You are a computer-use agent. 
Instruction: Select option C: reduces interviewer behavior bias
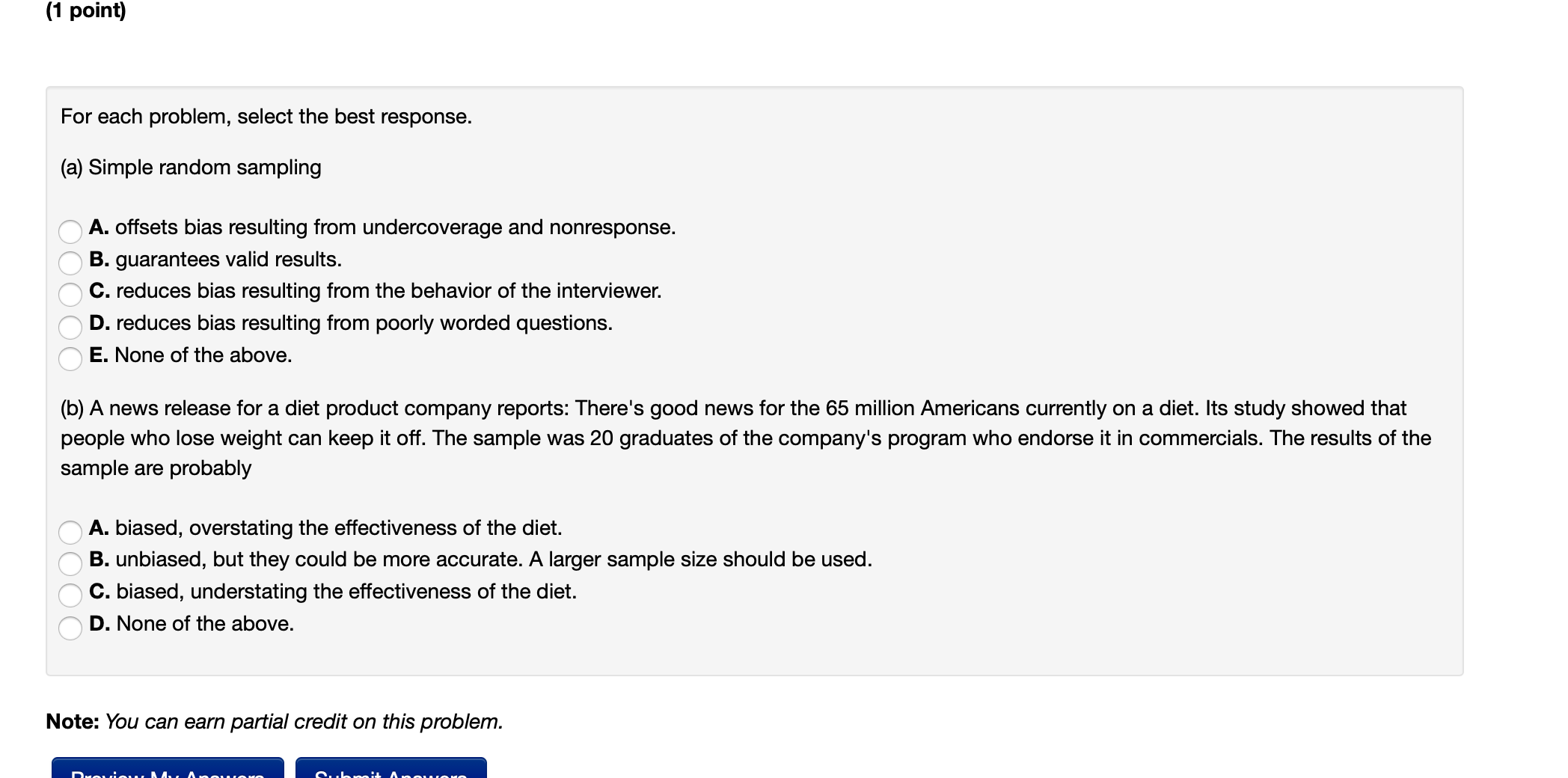[x=71, y=295]
